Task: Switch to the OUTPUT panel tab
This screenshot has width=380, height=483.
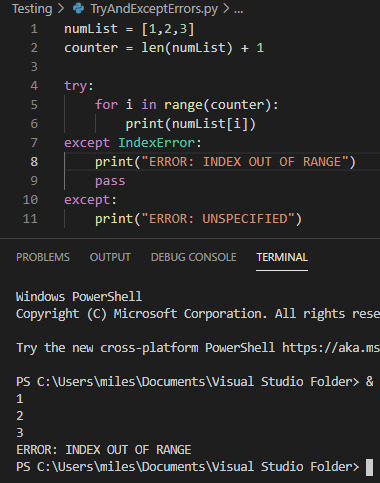Action: coord(110,257)
